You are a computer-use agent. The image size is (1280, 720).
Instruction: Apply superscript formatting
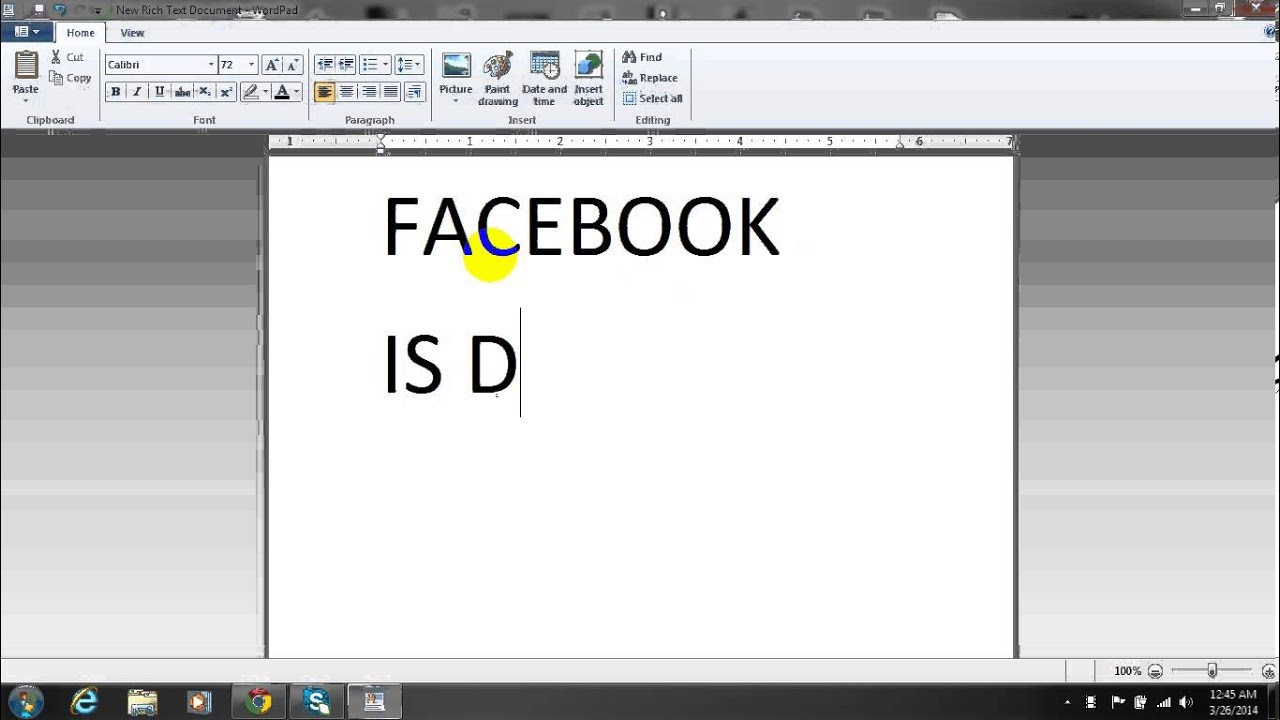(226, 92)
